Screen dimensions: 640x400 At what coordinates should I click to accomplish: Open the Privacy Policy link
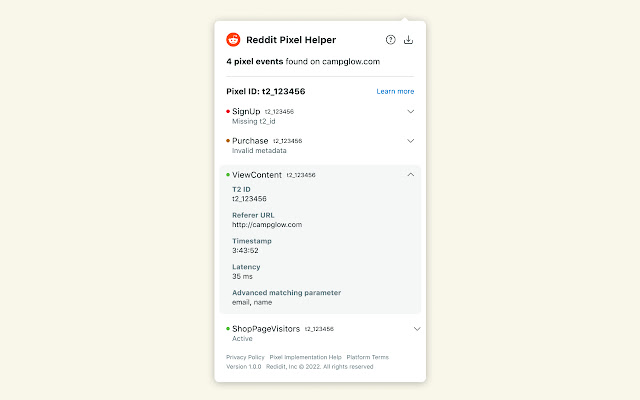(245, 357)
